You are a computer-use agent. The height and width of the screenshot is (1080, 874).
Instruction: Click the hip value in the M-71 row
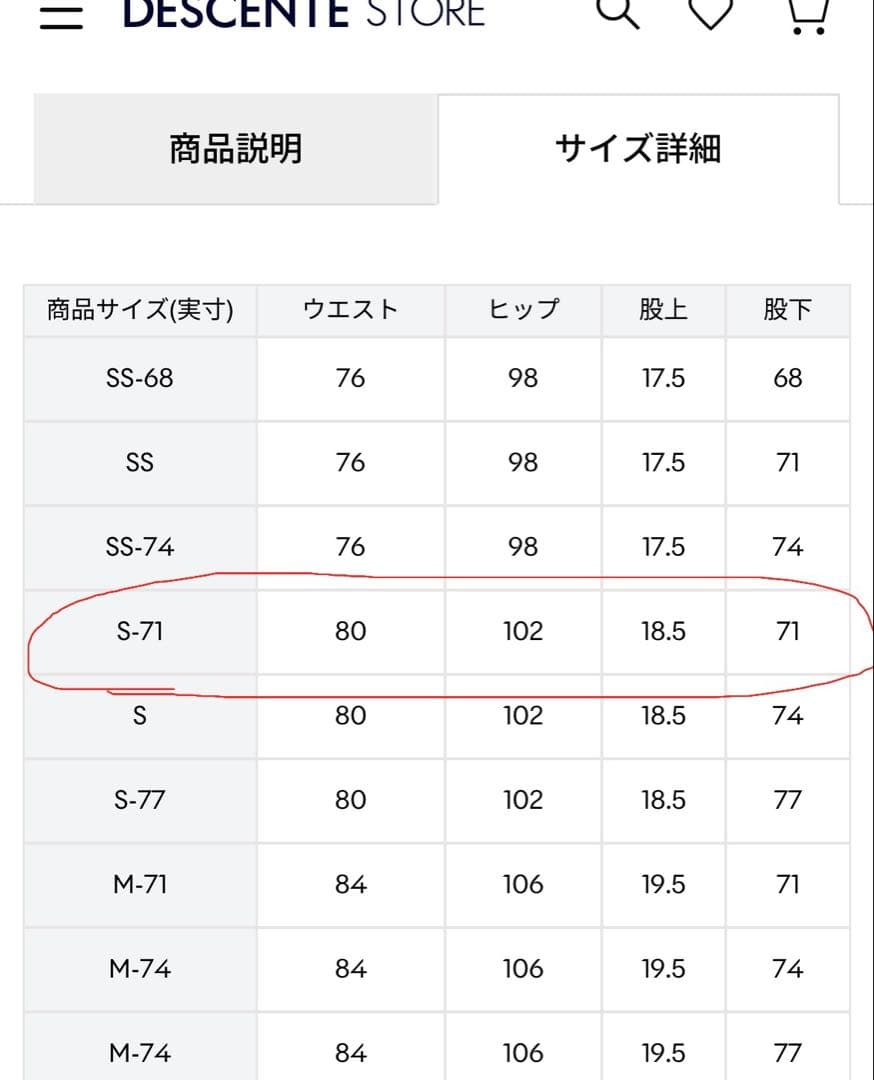(523, 884)
